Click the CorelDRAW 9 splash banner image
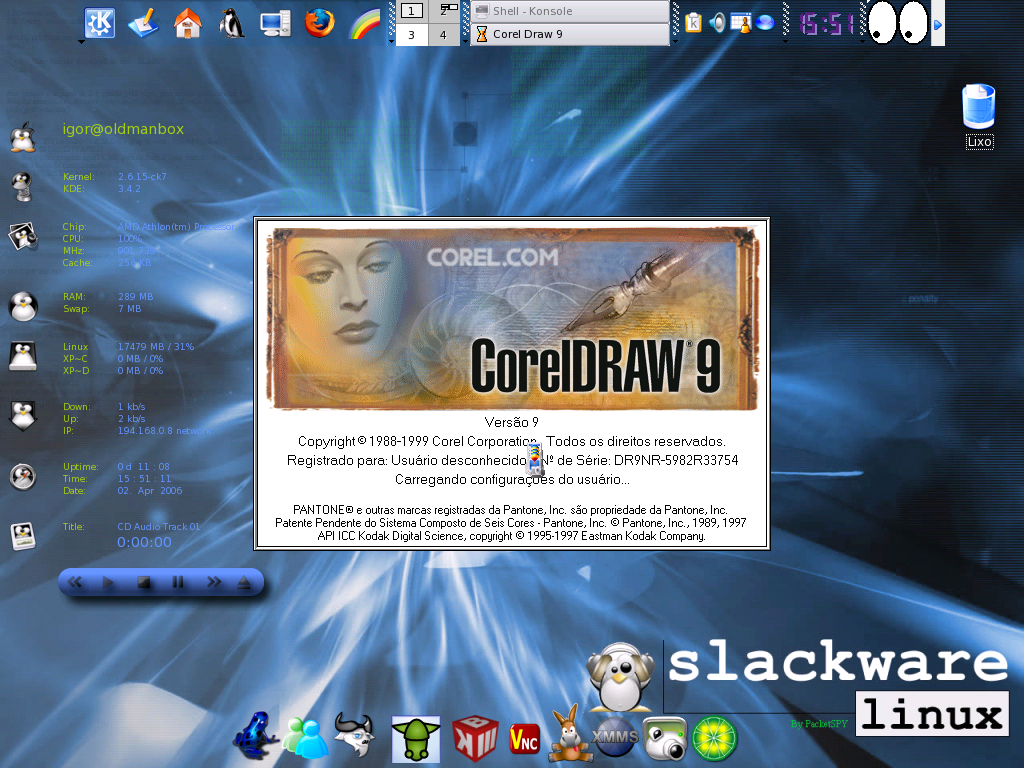Image resolution: width=1024 pixels, height=768 pixels. tap(512, 318)
